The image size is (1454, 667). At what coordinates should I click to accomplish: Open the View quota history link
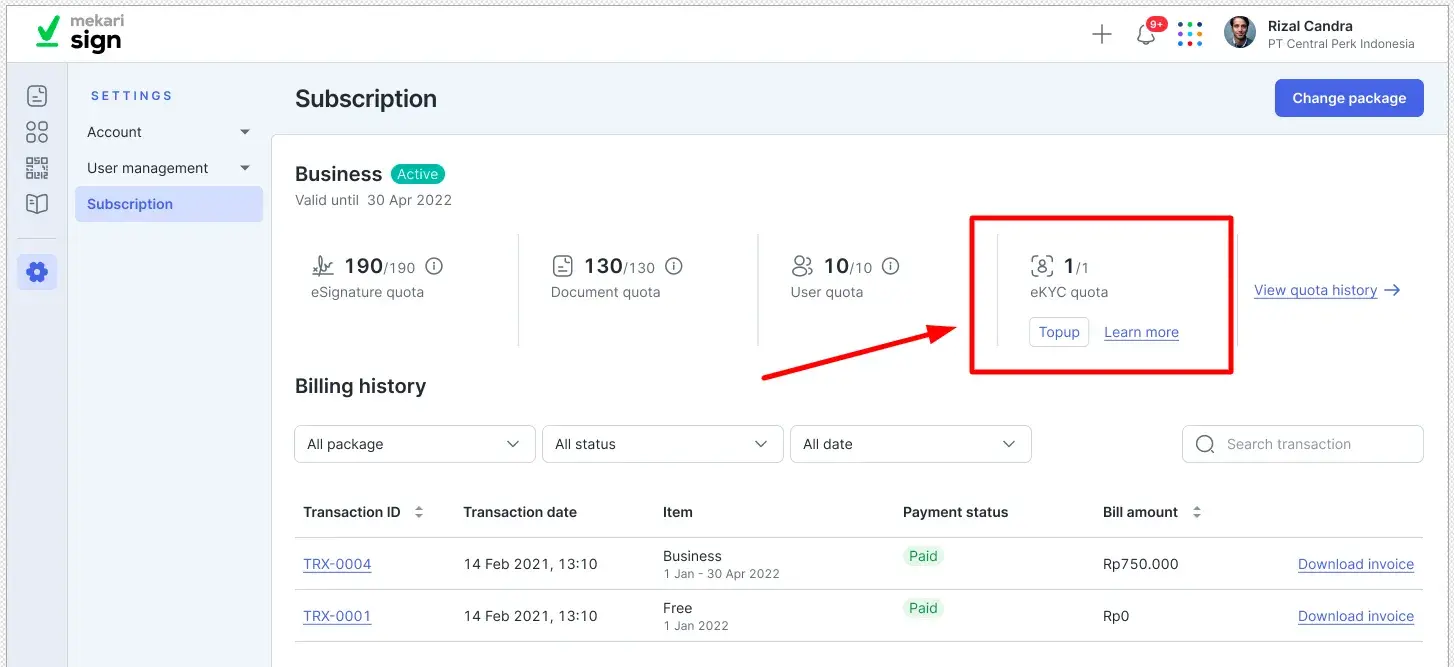pos(1318,289)
